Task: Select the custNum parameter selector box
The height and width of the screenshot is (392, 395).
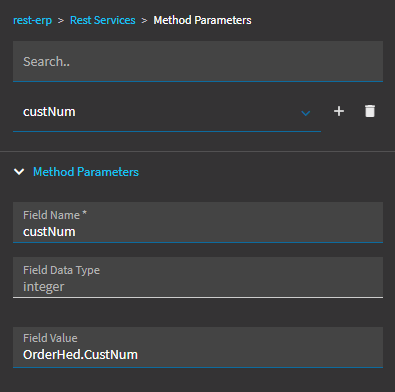Action: coord(167,112)
